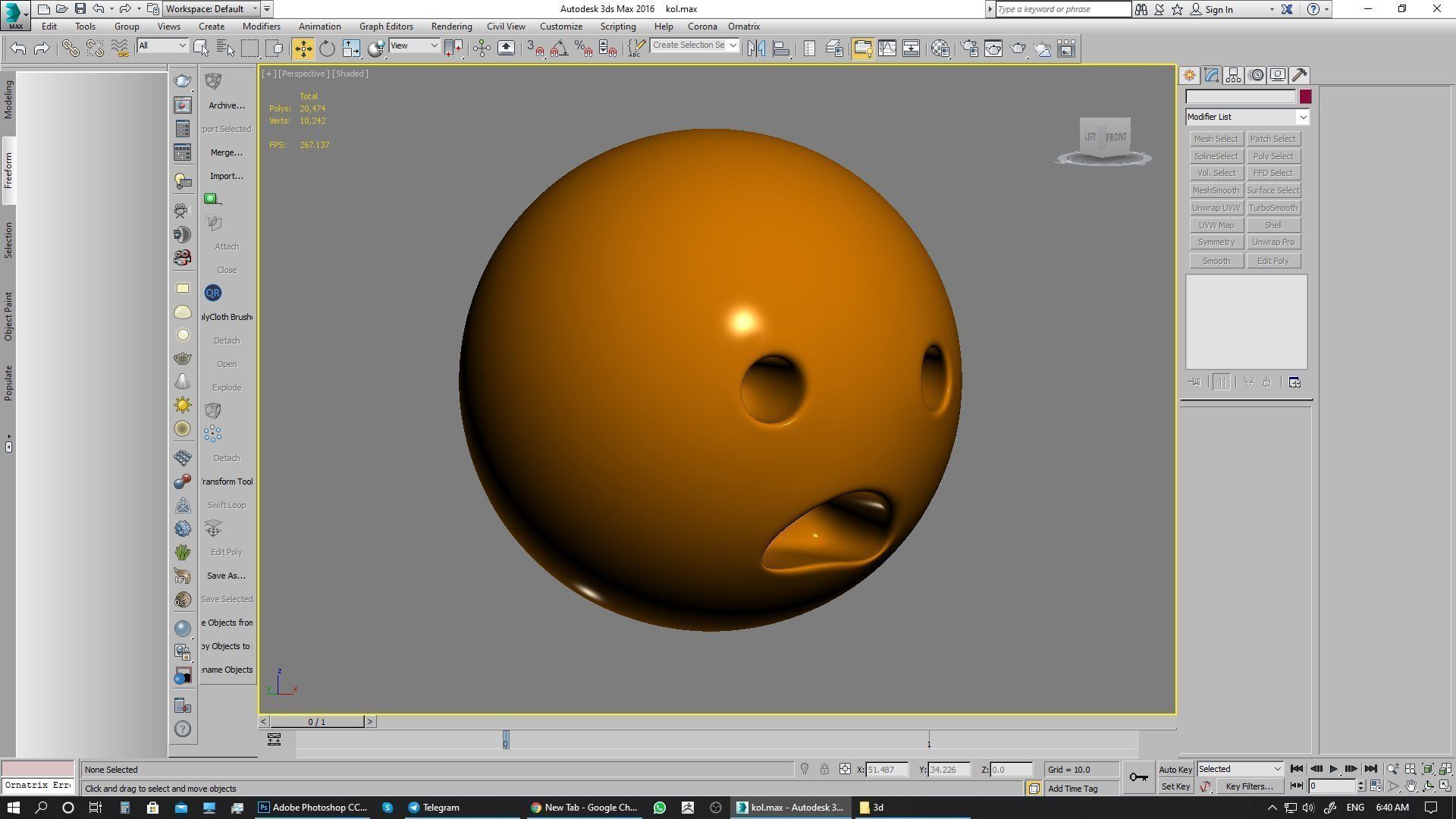Switch to the Create panel

(x=1189, y=75)
